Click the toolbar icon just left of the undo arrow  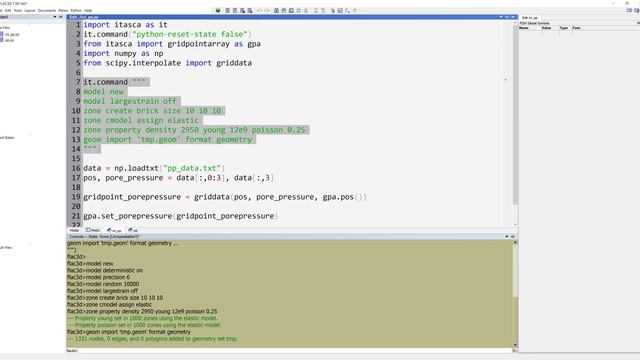pyautogui.click(x=250, y=11)
